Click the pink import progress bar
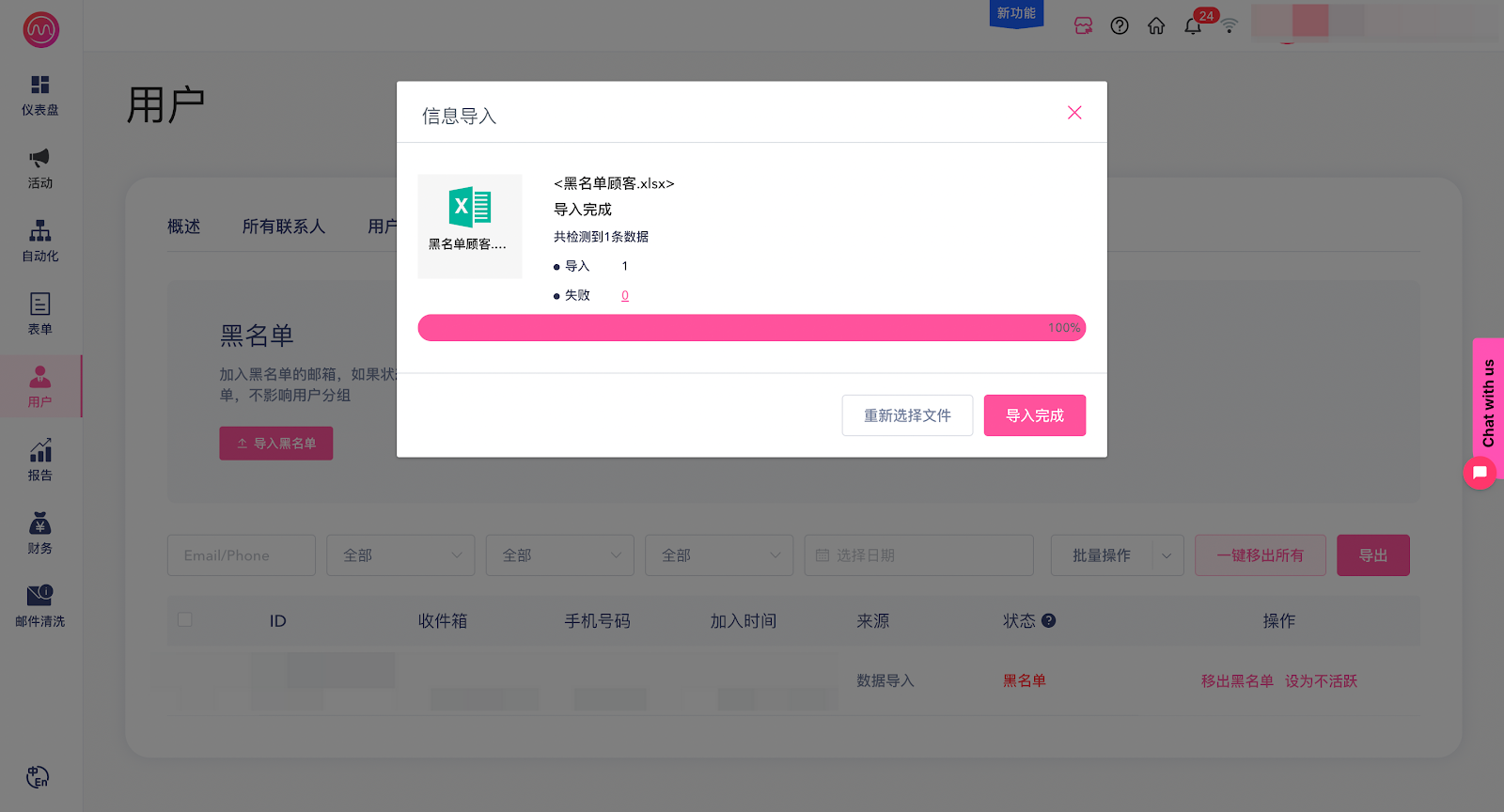 pos(751,328)
